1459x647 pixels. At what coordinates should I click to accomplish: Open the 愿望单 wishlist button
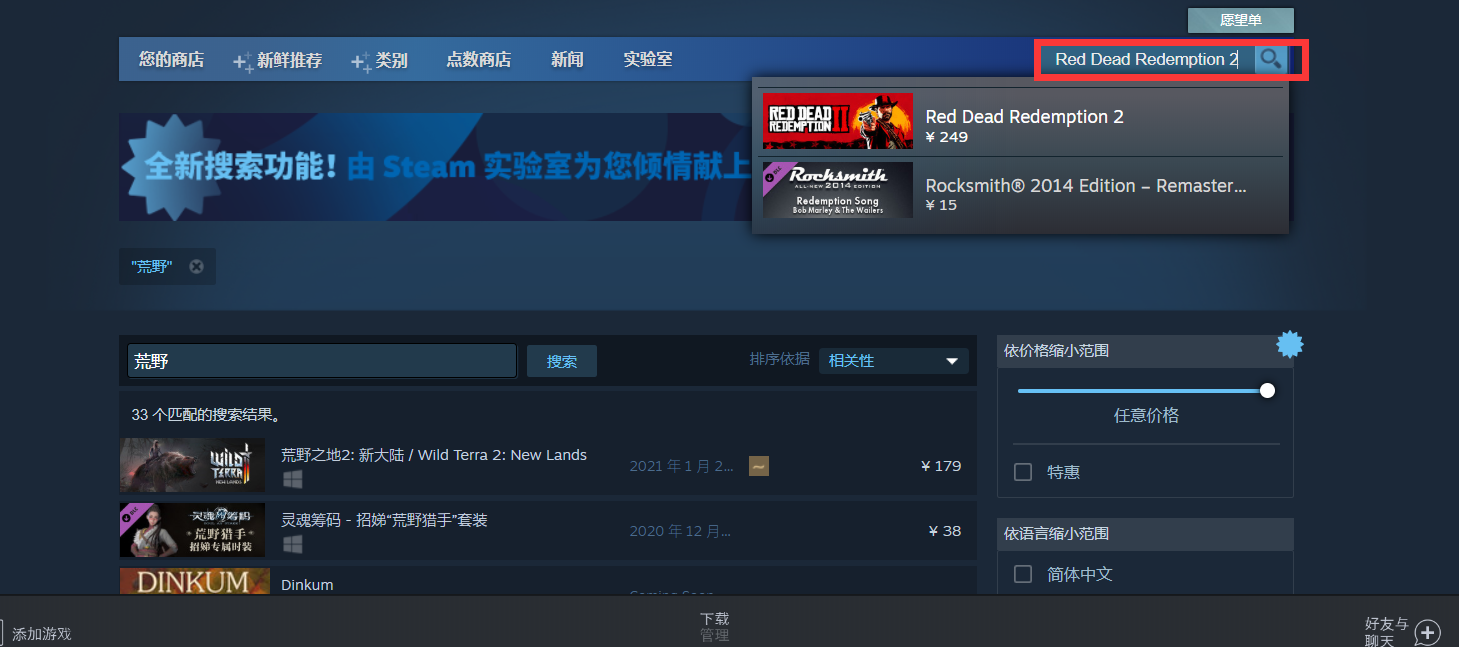(1240, 20)
